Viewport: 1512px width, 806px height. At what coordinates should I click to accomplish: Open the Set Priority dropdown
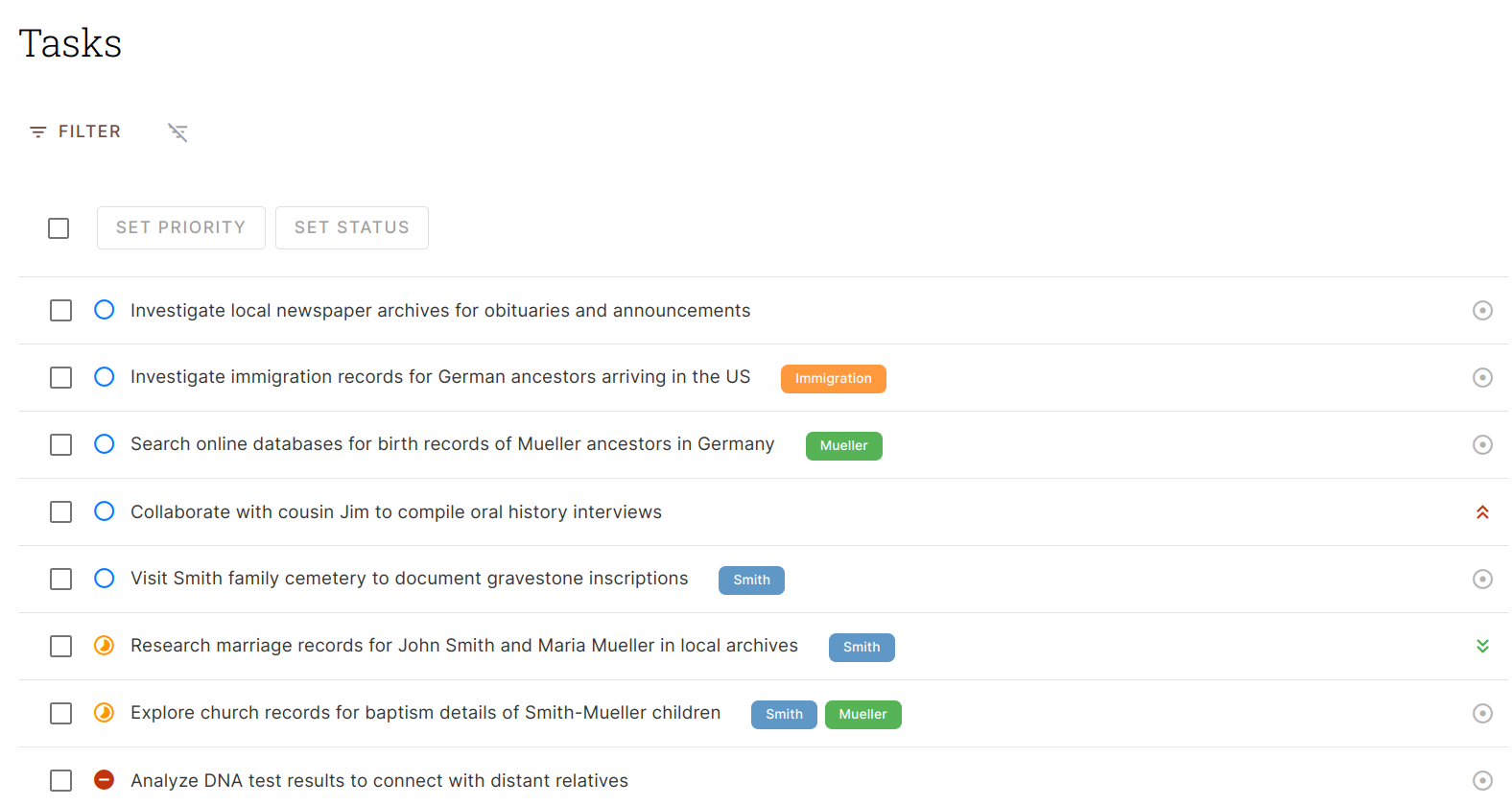(x=181, y=227)
